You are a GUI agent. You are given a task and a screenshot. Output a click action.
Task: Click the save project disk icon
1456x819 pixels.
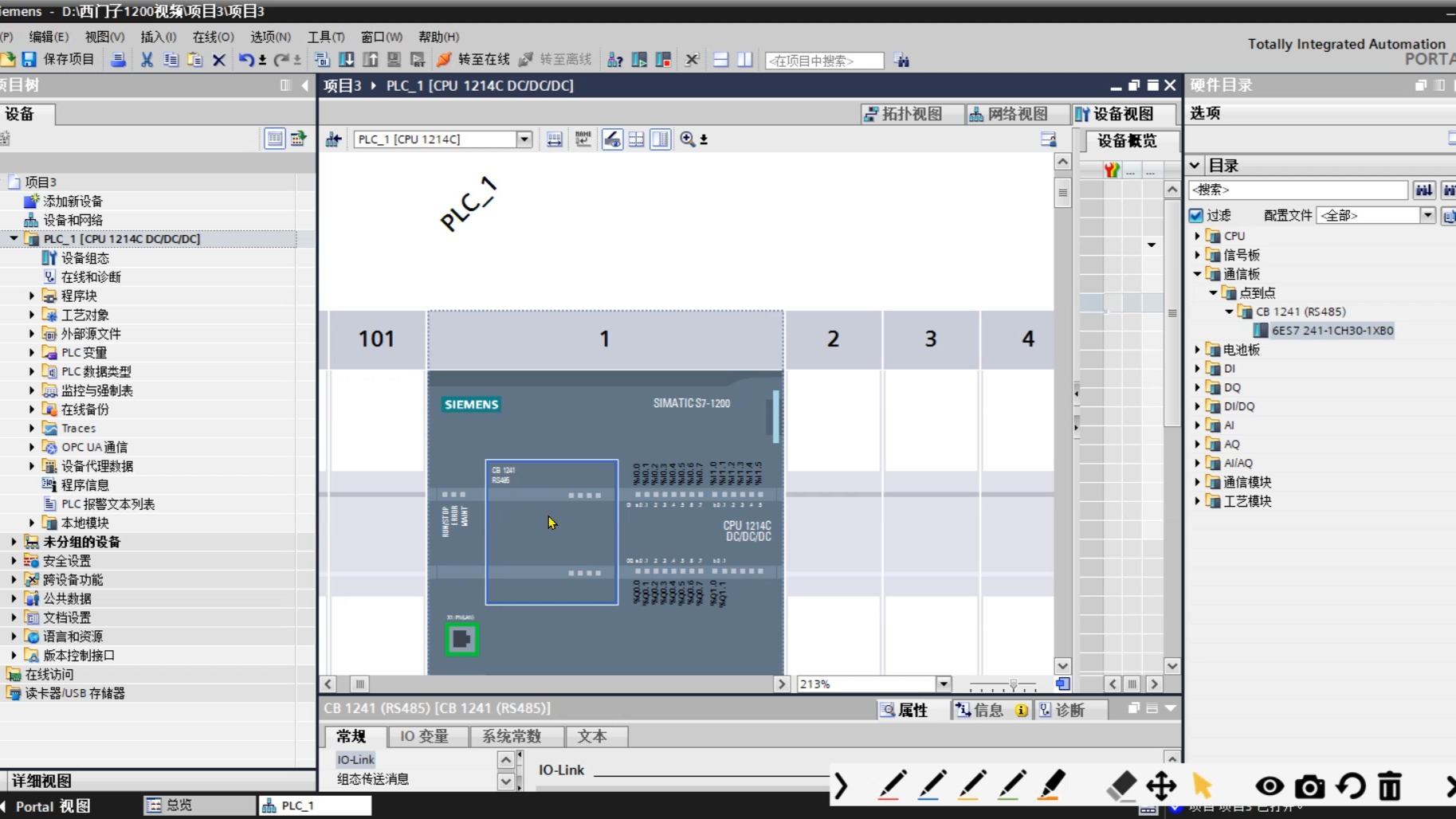click(x=29, y=60)
